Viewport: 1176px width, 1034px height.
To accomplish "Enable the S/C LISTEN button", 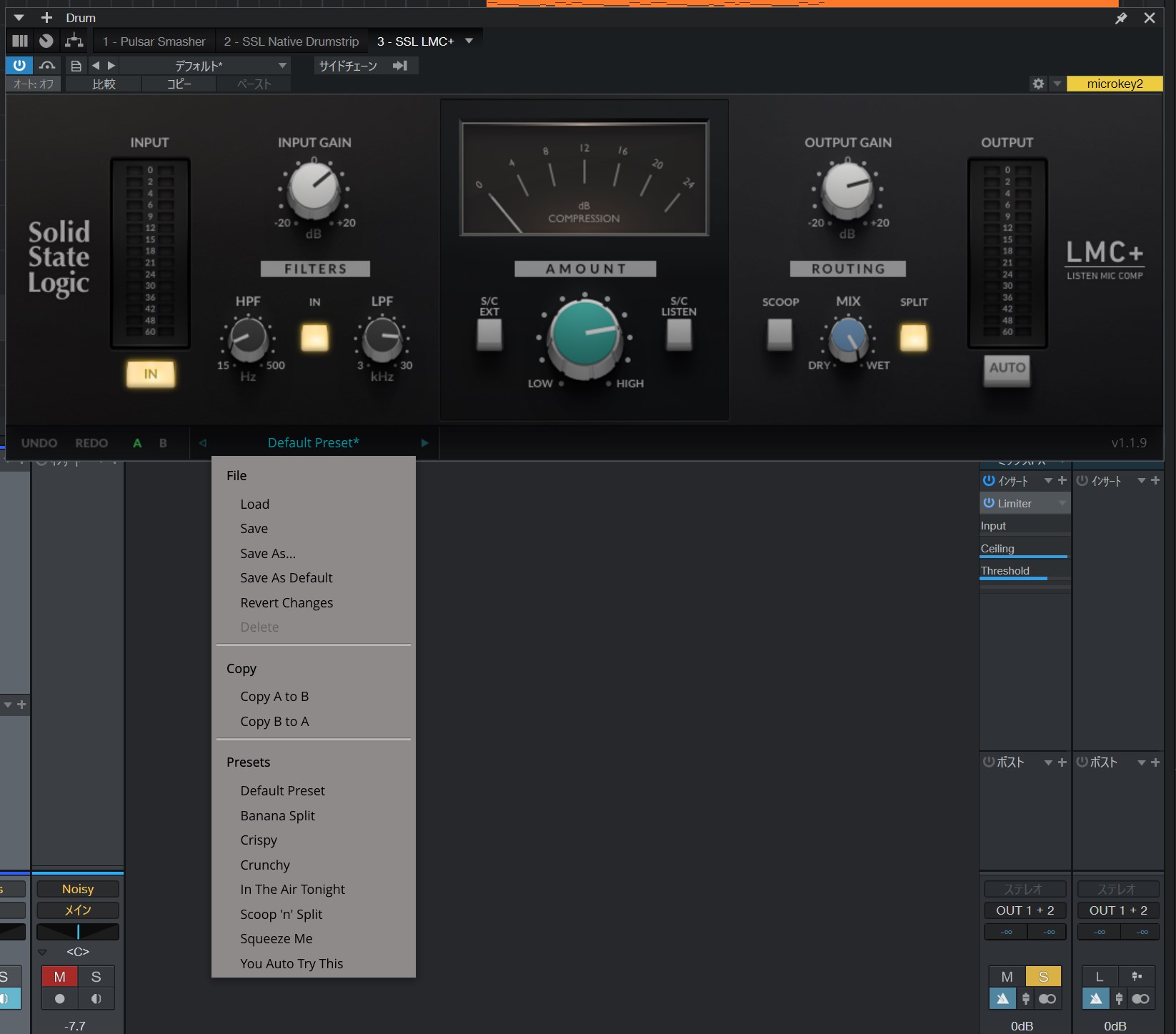I will [x=678, y=334].
